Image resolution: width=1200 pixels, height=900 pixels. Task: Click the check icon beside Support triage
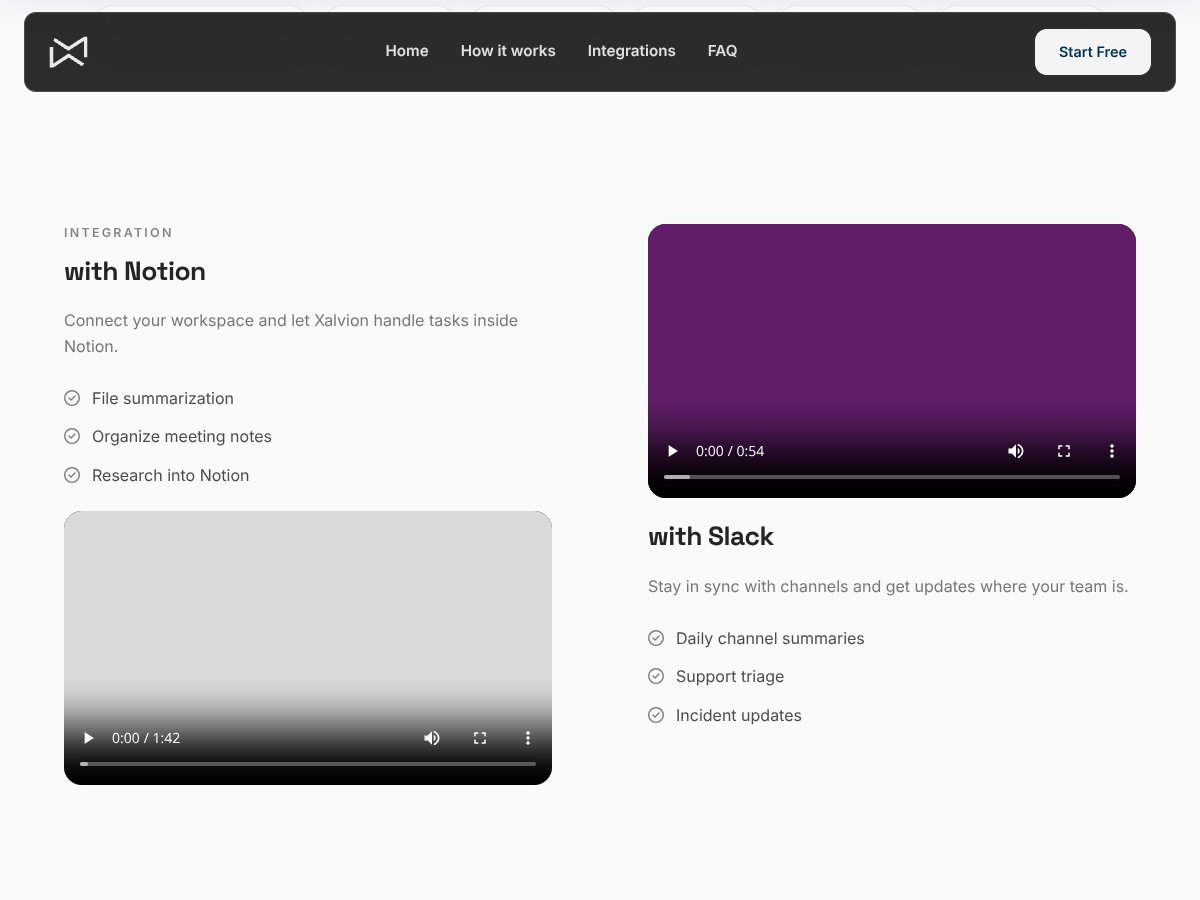point(656,676)
